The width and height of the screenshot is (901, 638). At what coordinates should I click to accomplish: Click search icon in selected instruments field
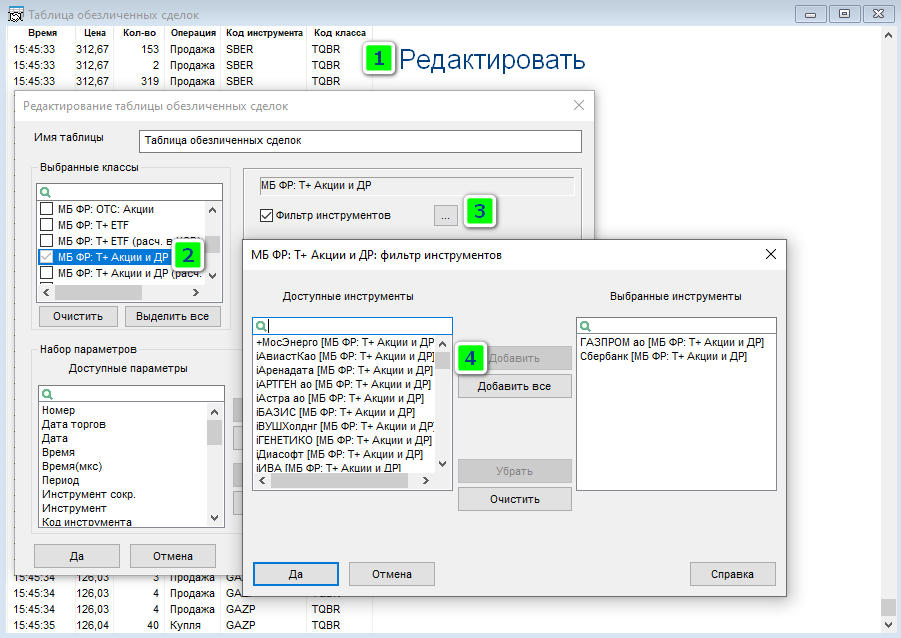[586, 326]
